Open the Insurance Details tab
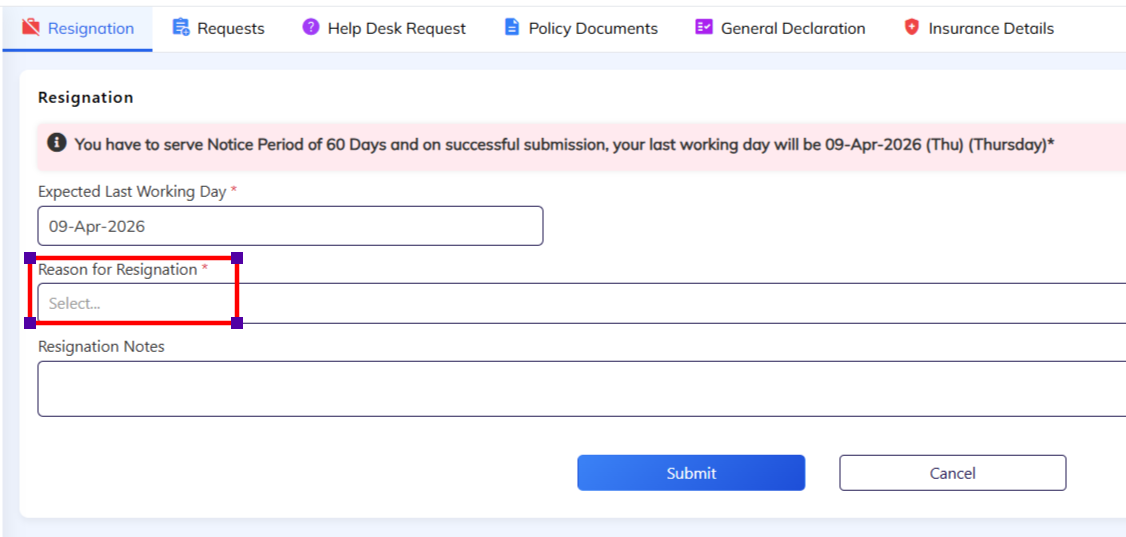Viewport: 1126px width, 537px height. click(990, 28)
